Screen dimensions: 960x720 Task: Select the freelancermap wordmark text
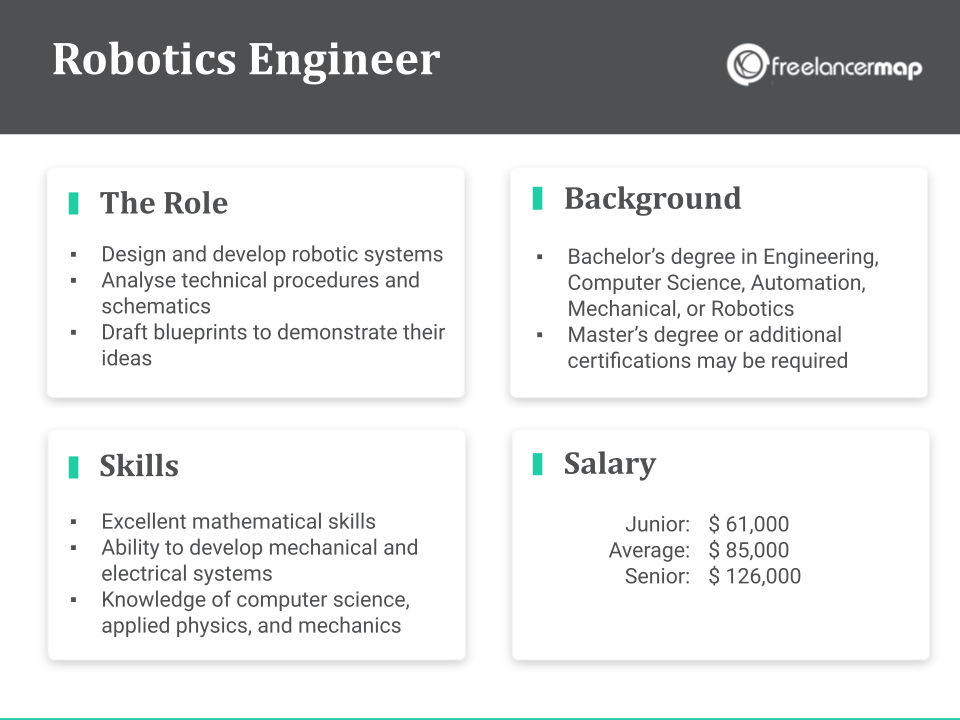pyautogui.click(x=846, y=67)
